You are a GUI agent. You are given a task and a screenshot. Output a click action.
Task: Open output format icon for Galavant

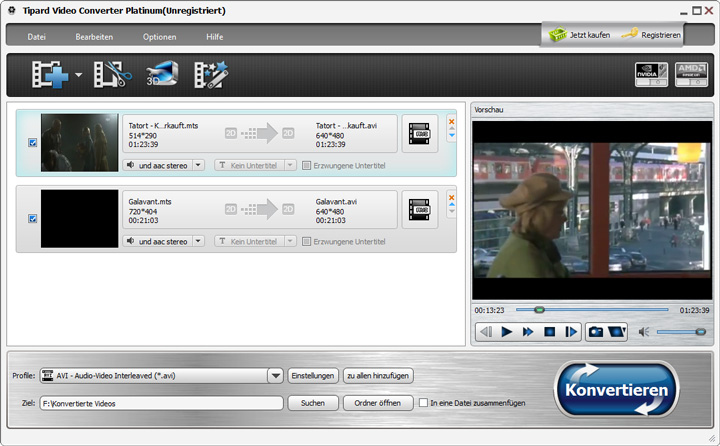pos(419,210)
